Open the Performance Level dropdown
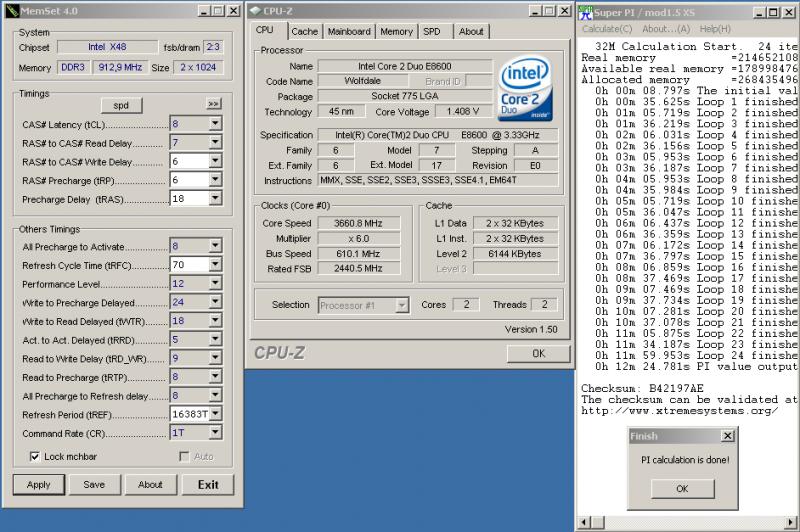800x532 pixels. 215,283
